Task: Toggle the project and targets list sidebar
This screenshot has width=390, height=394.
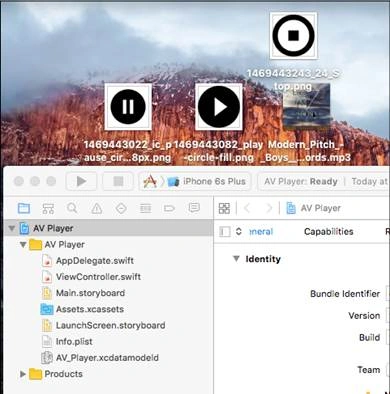Action: [x=225, y=232]
